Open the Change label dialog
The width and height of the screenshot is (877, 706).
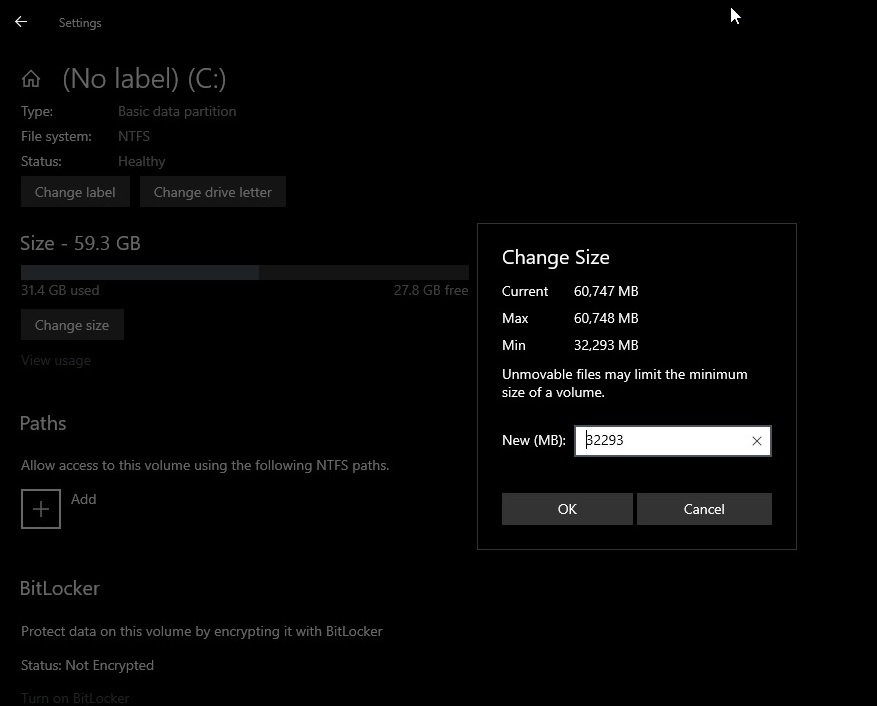click(75, 191)
